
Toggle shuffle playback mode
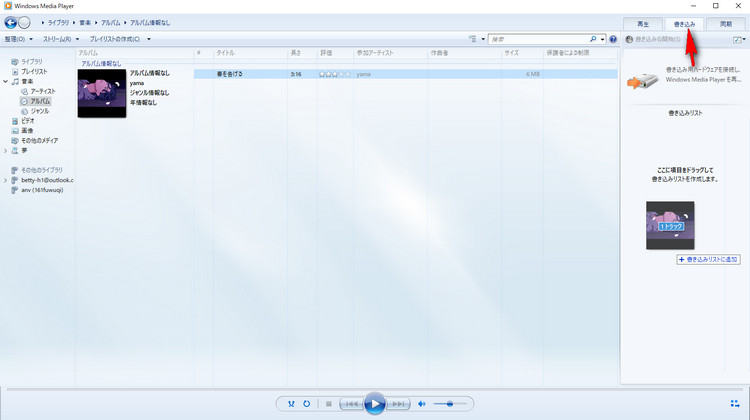point(291,404)
